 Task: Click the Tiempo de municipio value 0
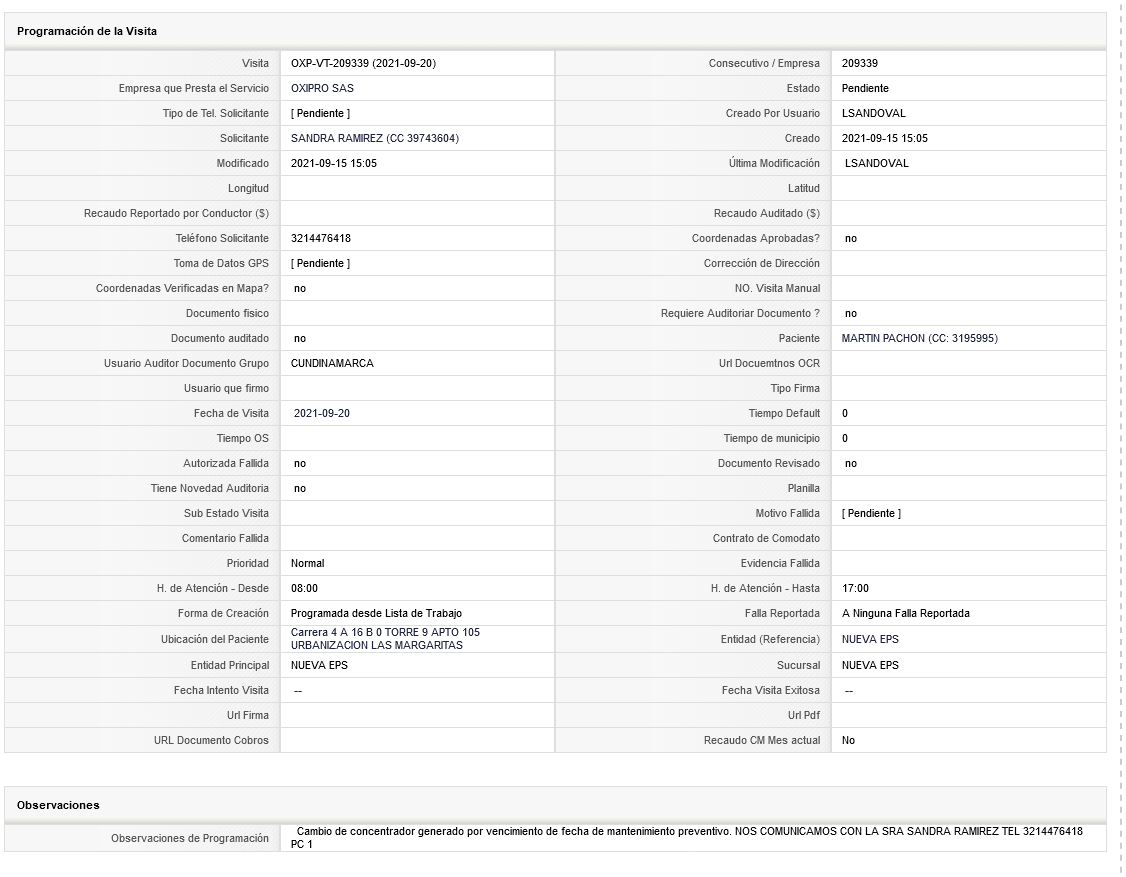point(844,439)
